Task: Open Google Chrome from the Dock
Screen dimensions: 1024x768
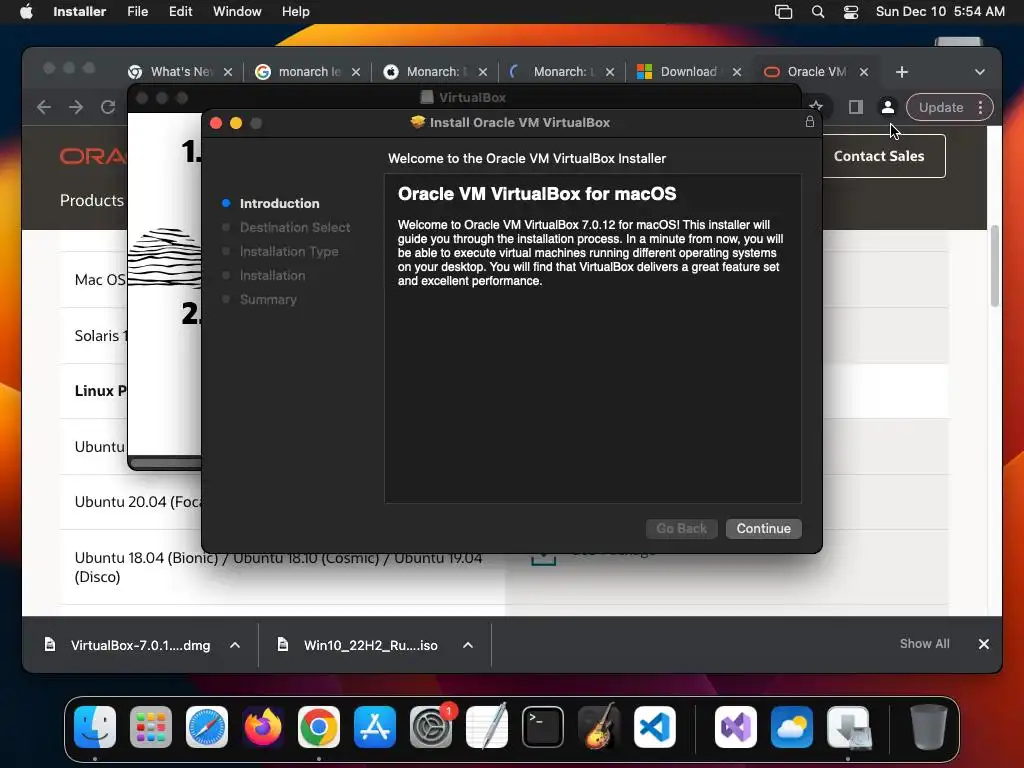Action: click(319, 727)
